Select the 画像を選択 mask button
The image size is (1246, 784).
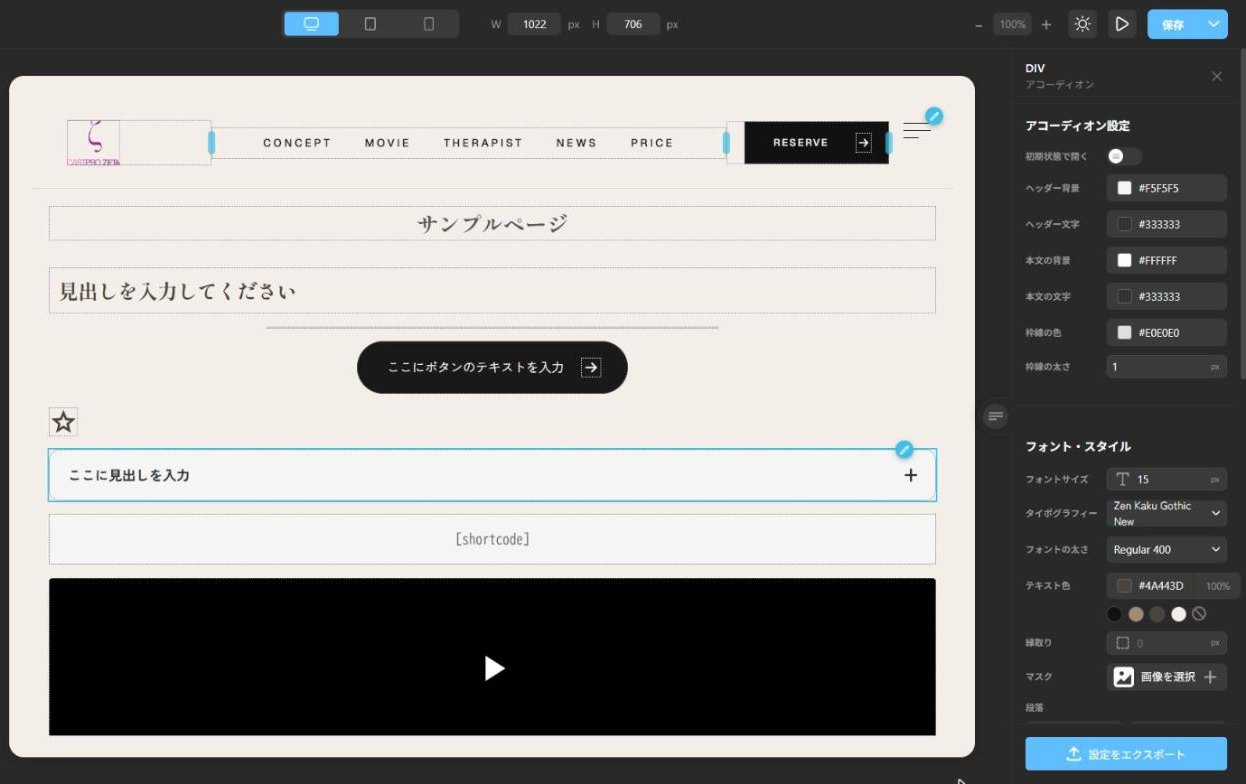click(1167, 677)
